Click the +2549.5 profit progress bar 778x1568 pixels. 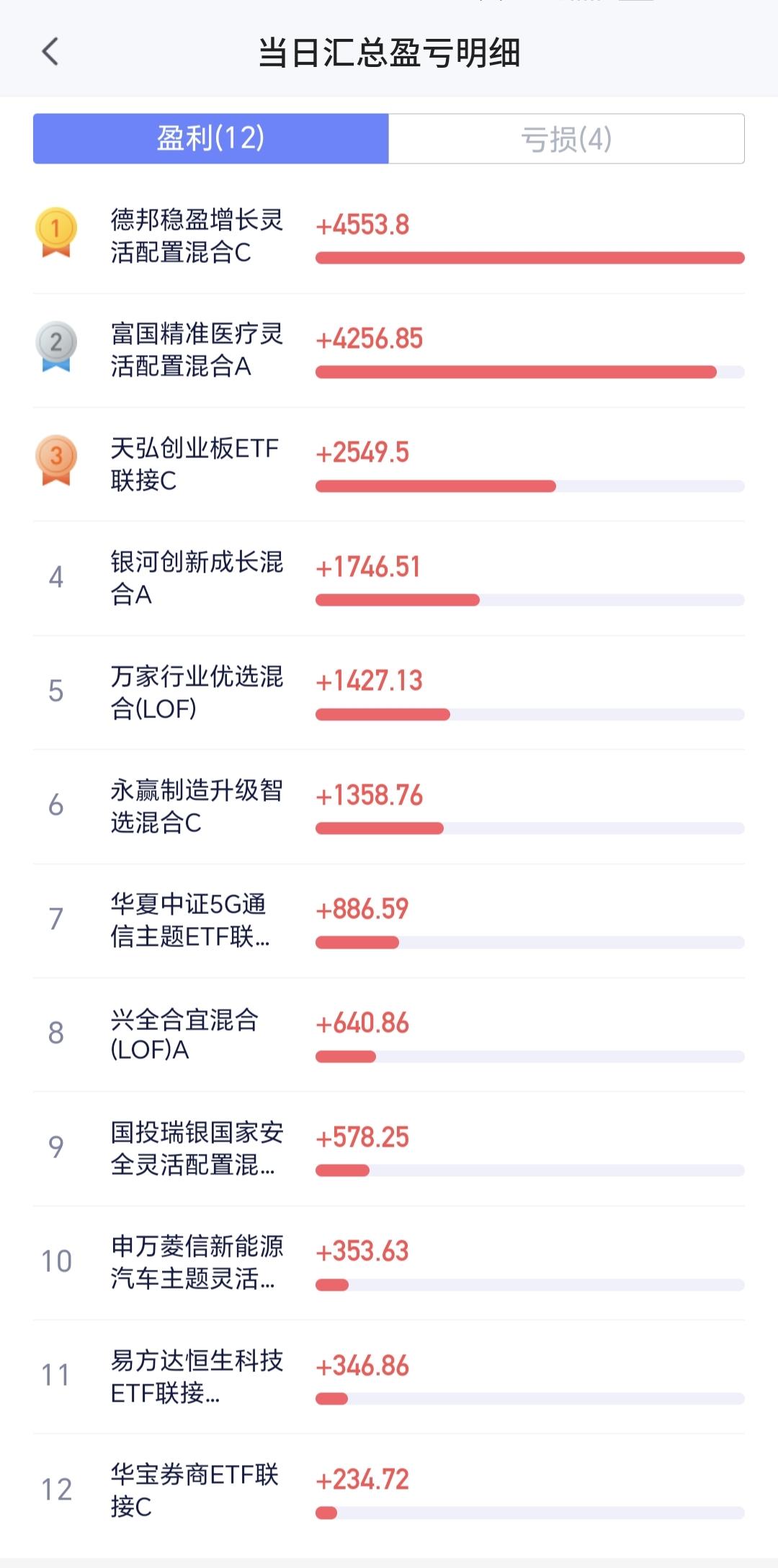pos(530,486)
